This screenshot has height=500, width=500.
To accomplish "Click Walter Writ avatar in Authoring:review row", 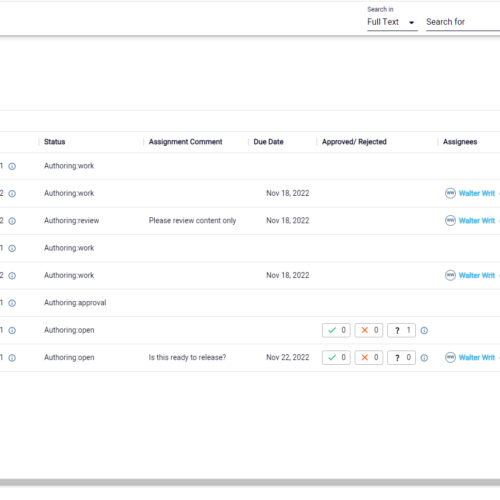I will pyautogui.click(x=450, y=221).
